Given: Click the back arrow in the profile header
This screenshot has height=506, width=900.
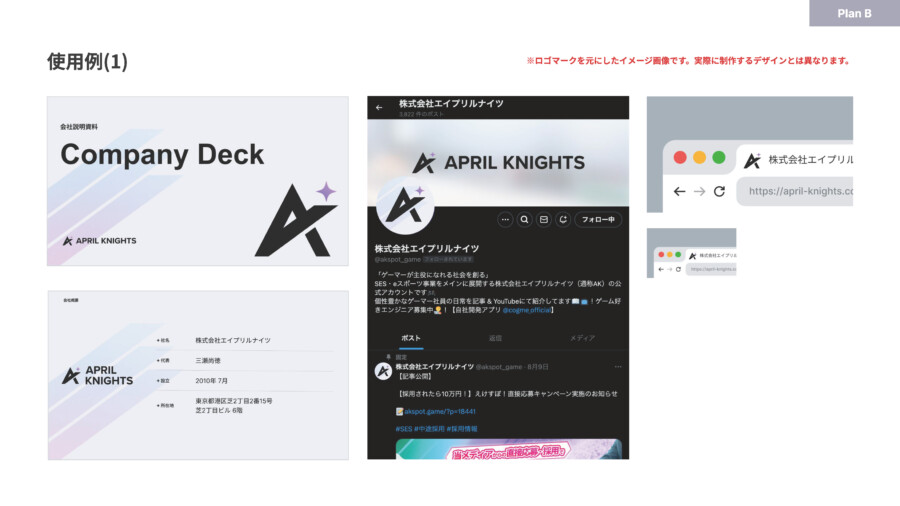Looking at the screenshot, I should [x=380, y=107].
